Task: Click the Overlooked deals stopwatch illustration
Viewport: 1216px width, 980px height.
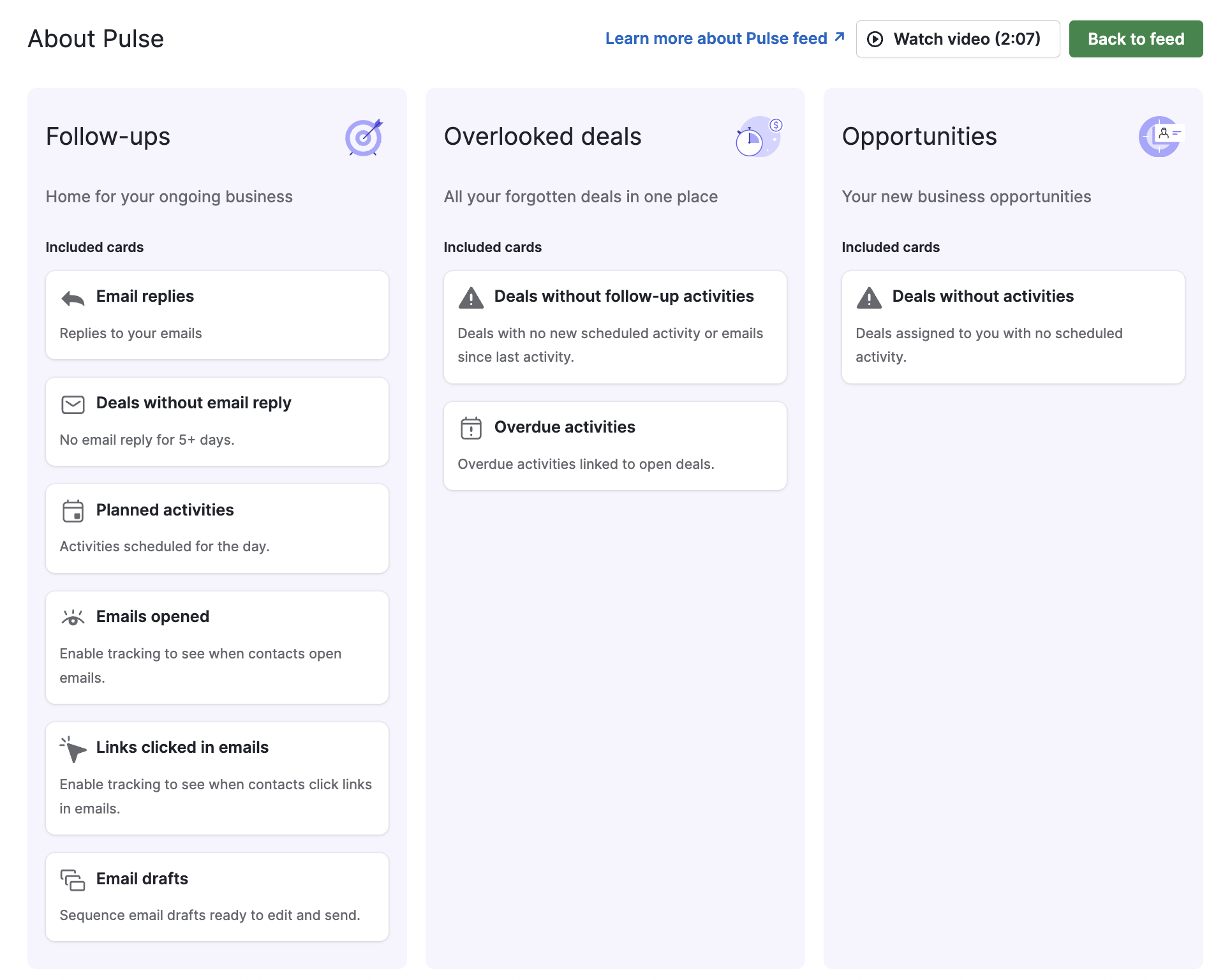Action: (757, 137)
